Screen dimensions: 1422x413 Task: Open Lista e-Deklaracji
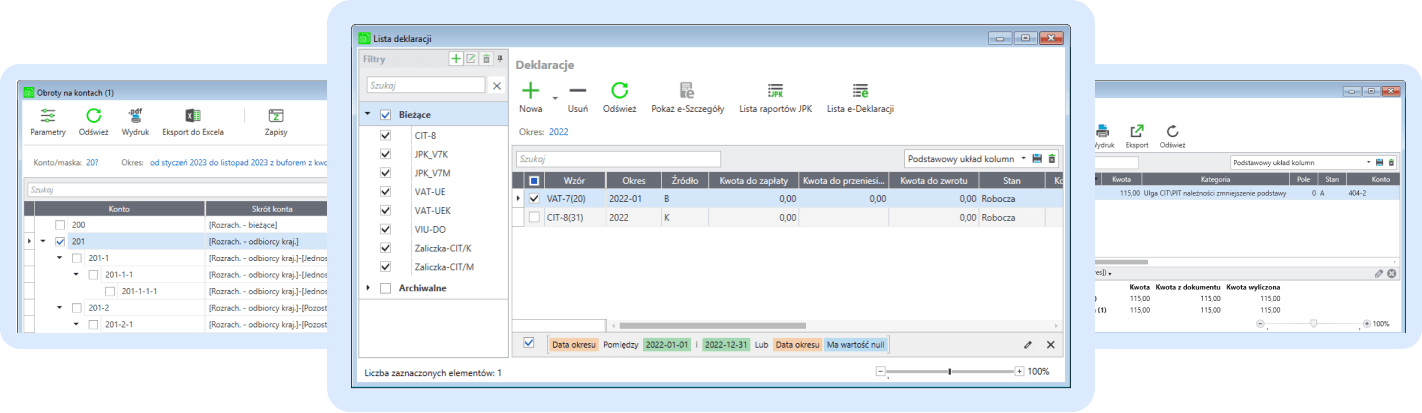pos(859,91)
